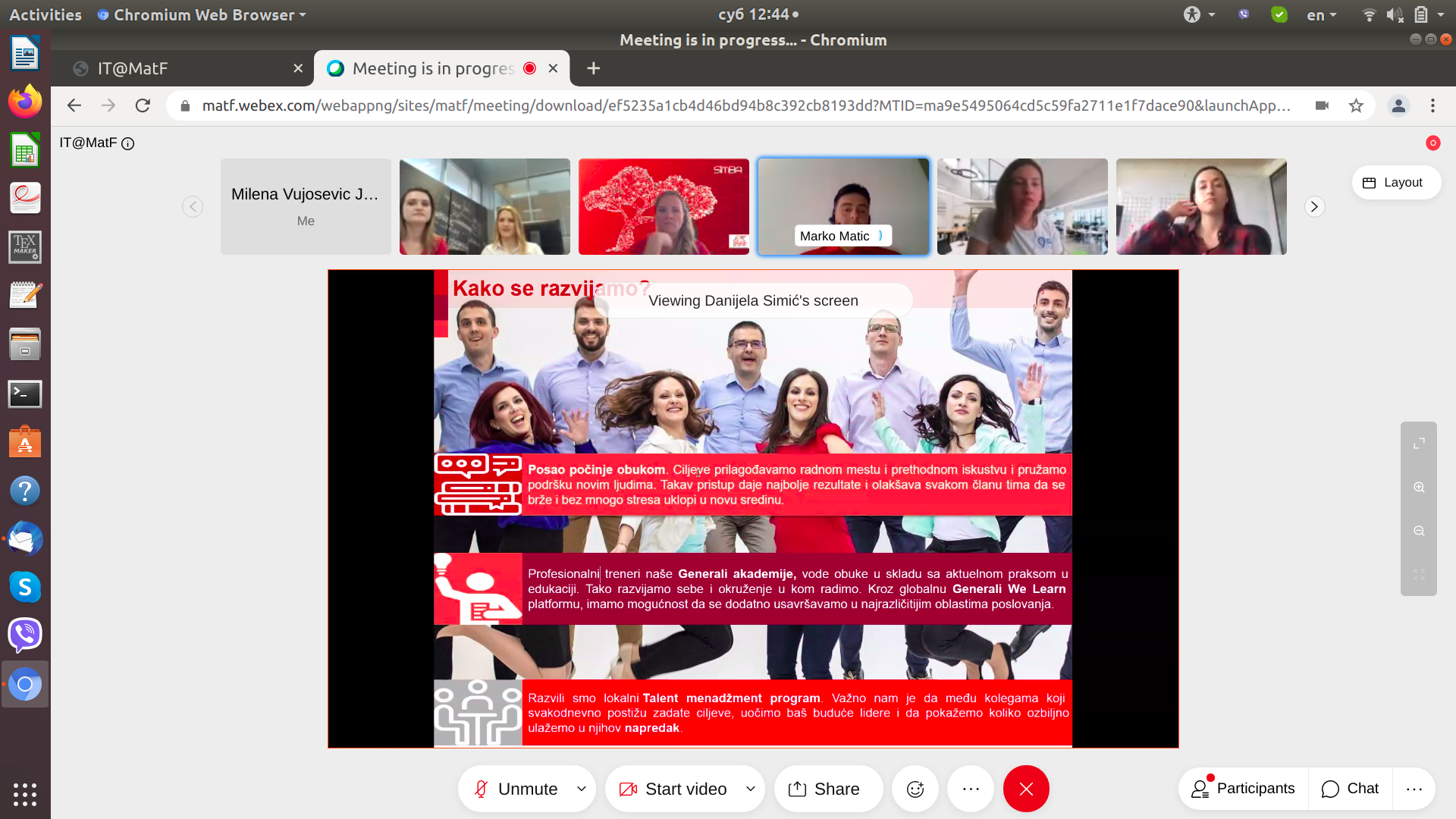
Task: Open LibreOffice Writer from the dock
Action: 25,53
